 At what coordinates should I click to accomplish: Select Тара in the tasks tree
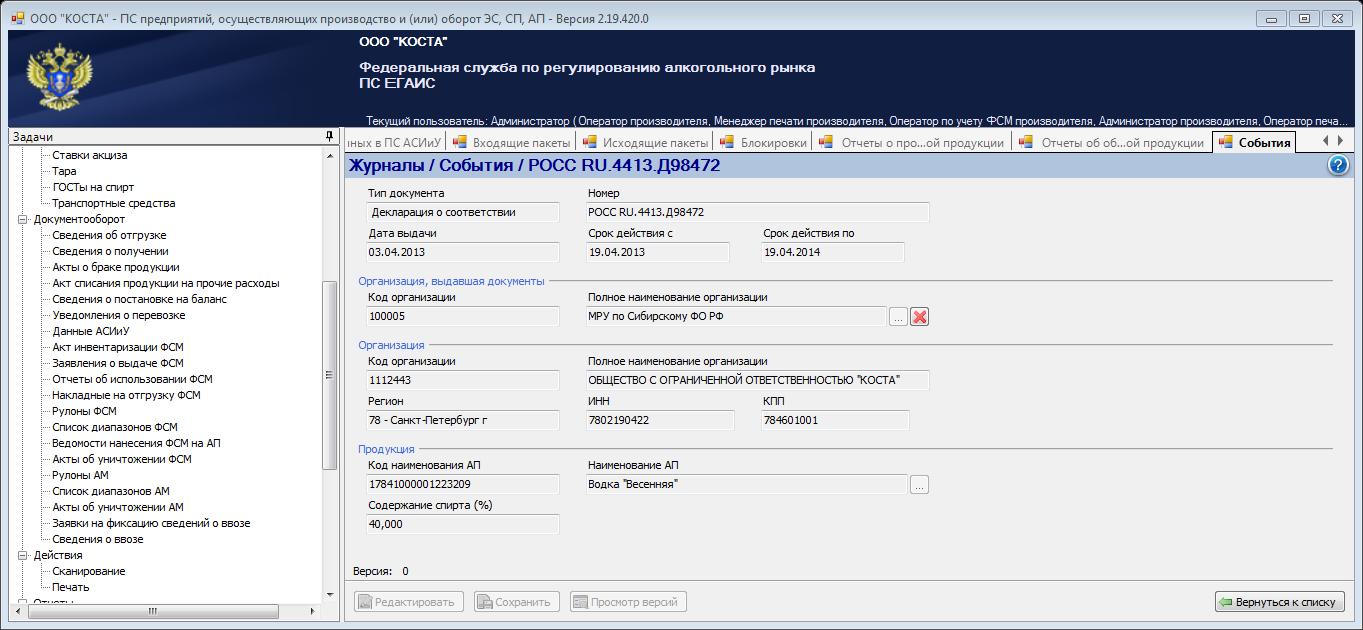tap(64, 171)
